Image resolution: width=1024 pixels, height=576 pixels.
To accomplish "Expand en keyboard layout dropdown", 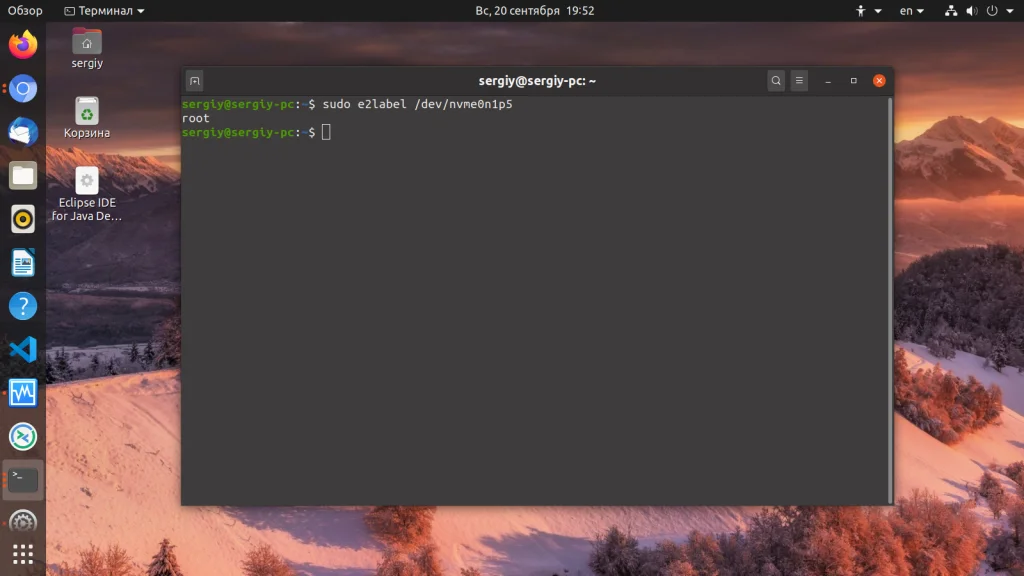I will [x=912, y=10].
